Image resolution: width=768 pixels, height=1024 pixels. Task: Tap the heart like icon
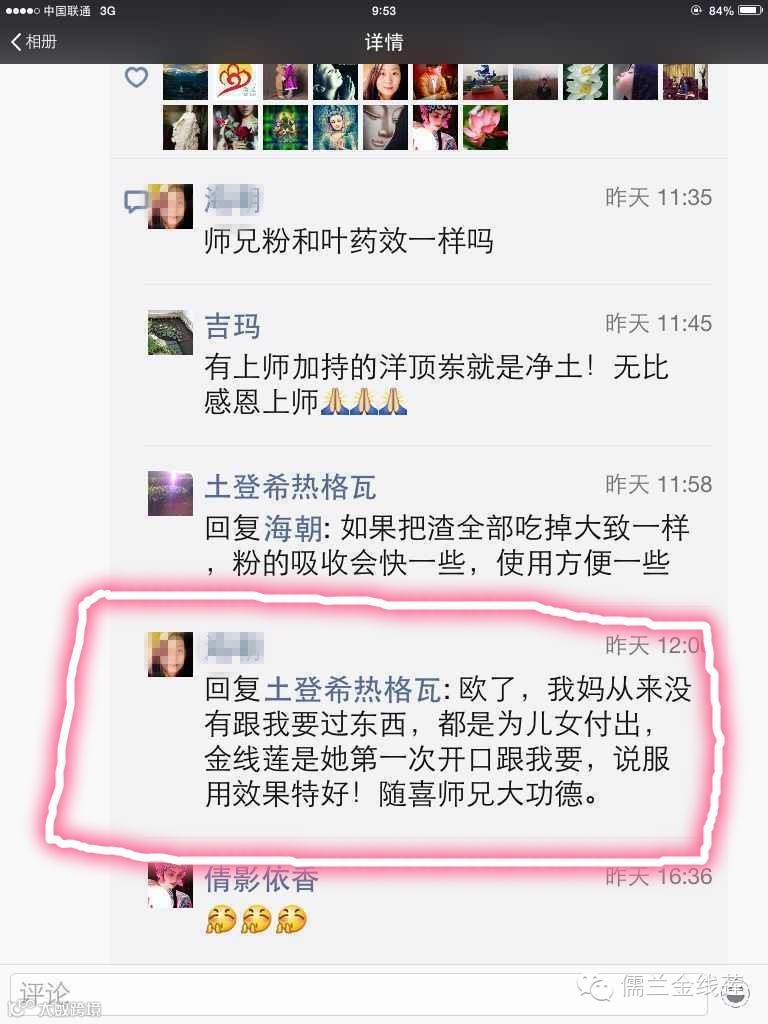tap(136, 77)
